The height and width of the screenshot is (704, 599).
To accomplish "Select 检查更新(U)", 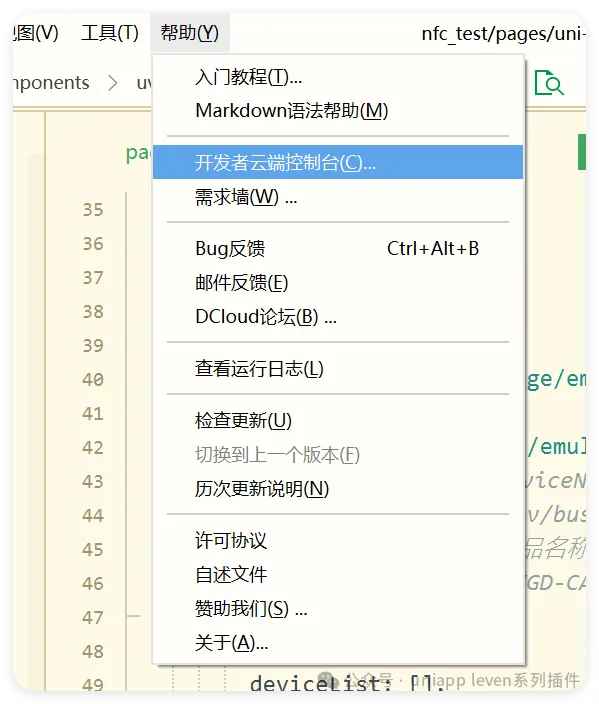I will pyautogui.click(x=338, y=421).
